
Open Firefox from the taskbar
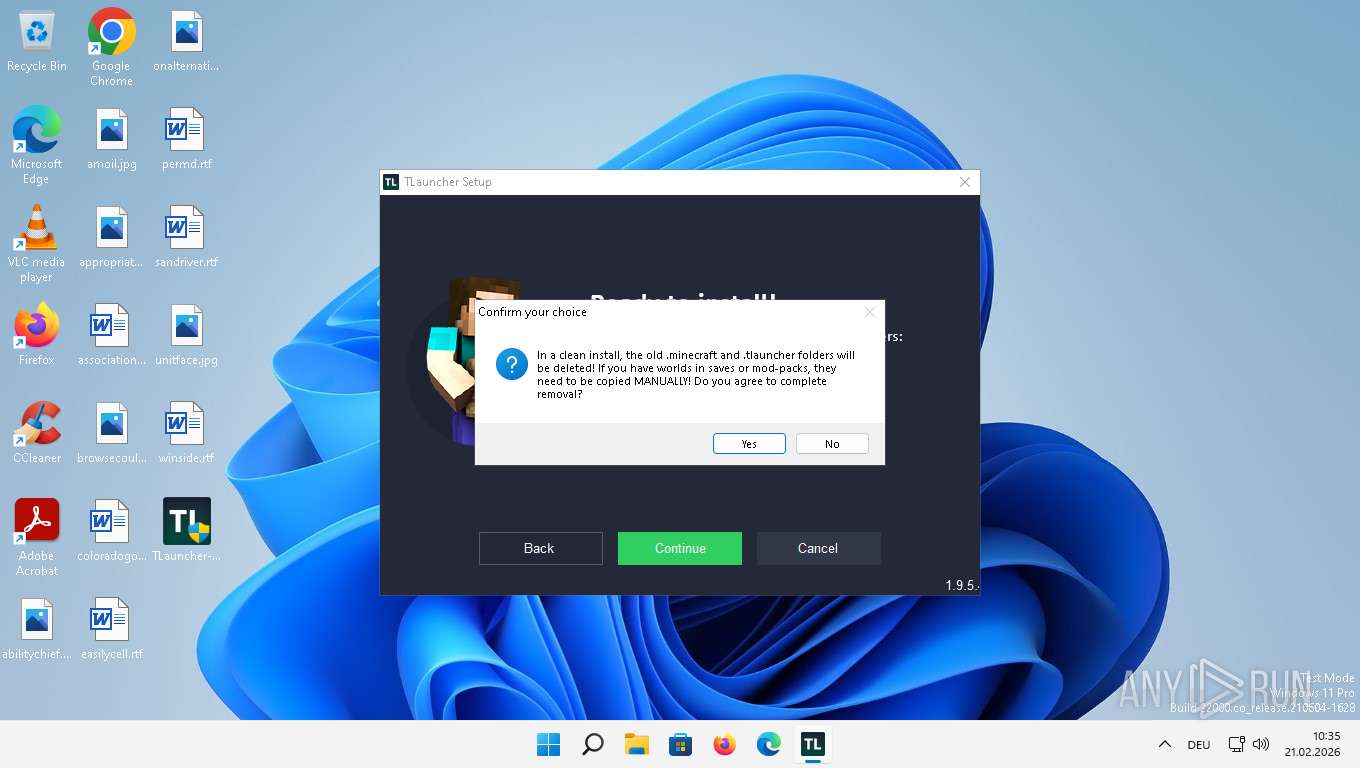tap(724, 744)
